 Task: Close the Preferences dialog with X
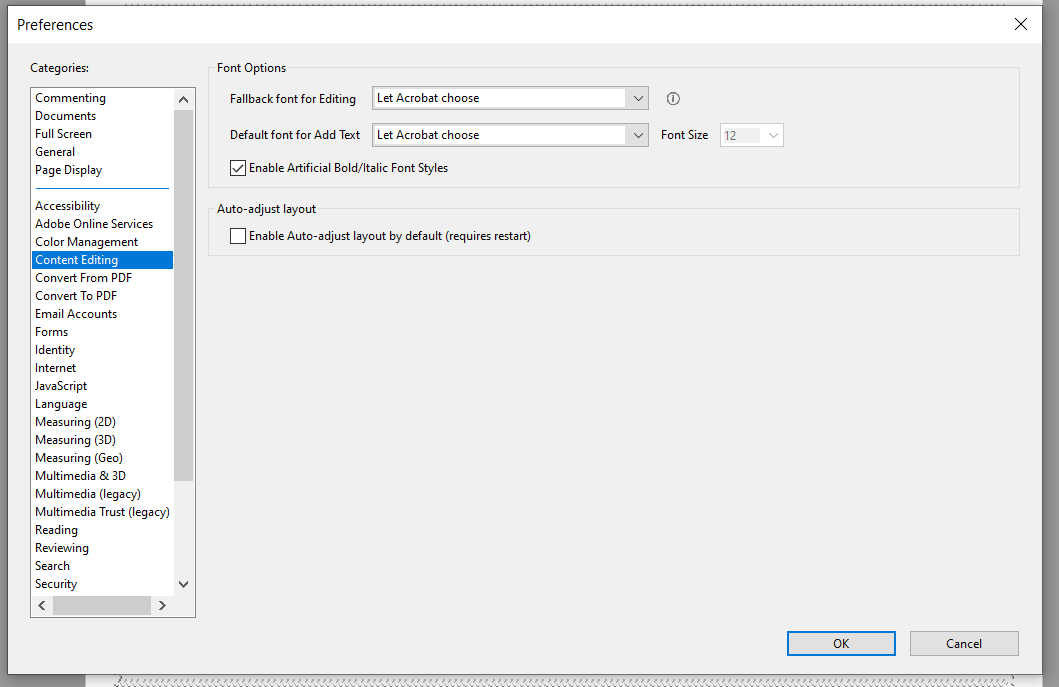(1020, 24)
